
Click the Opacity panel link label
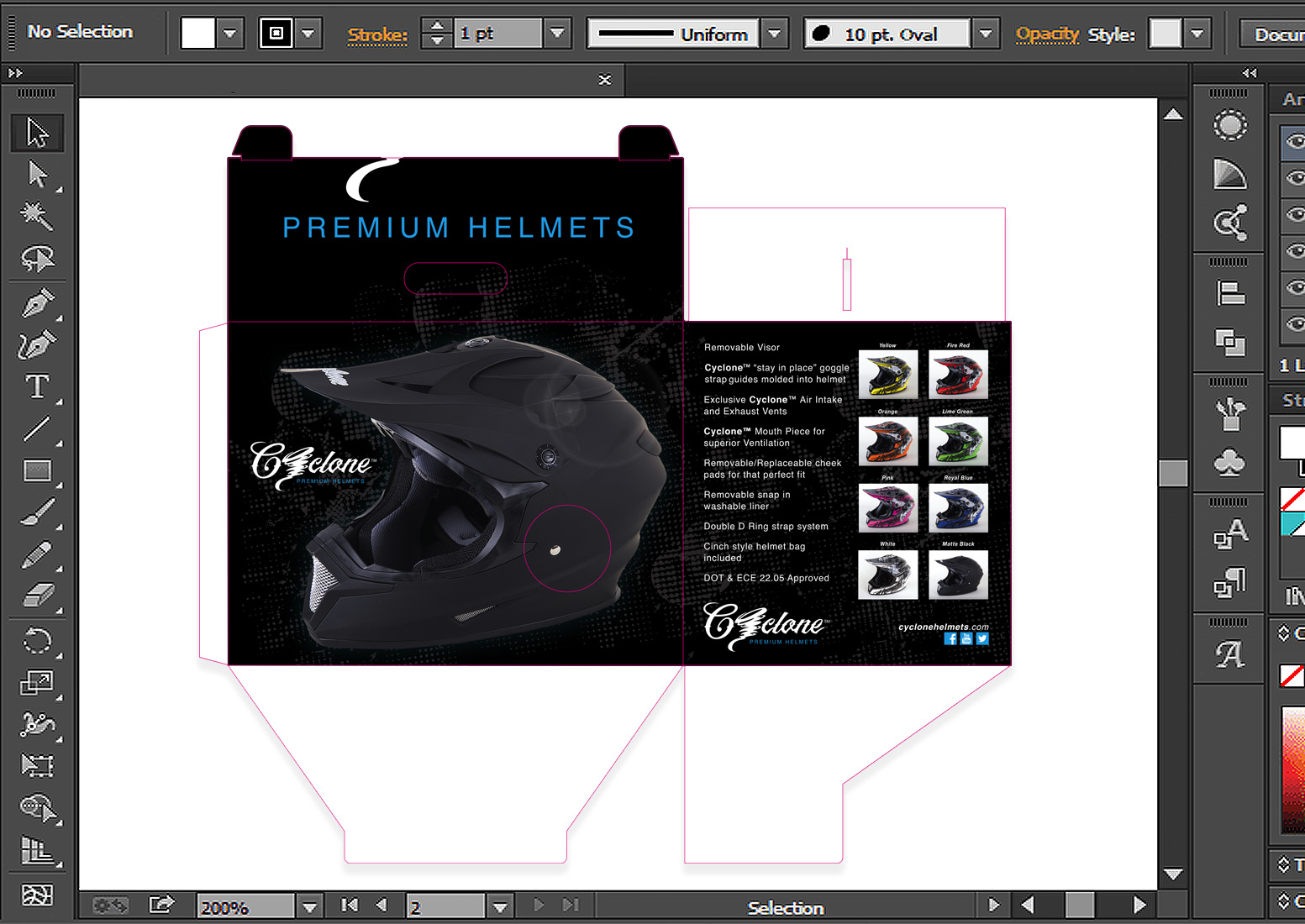click(1047, 34)
